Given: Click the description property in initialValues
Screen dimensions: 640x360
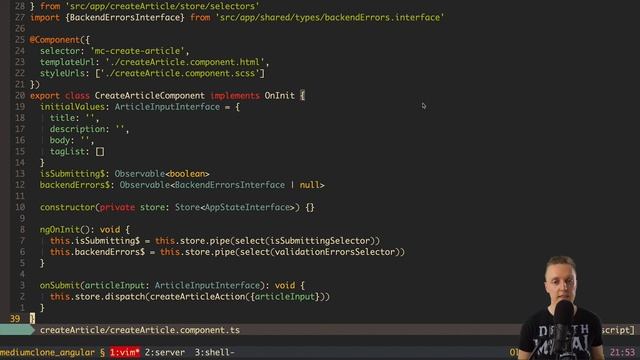Looking at the screenshot, I should coord(77,129).
